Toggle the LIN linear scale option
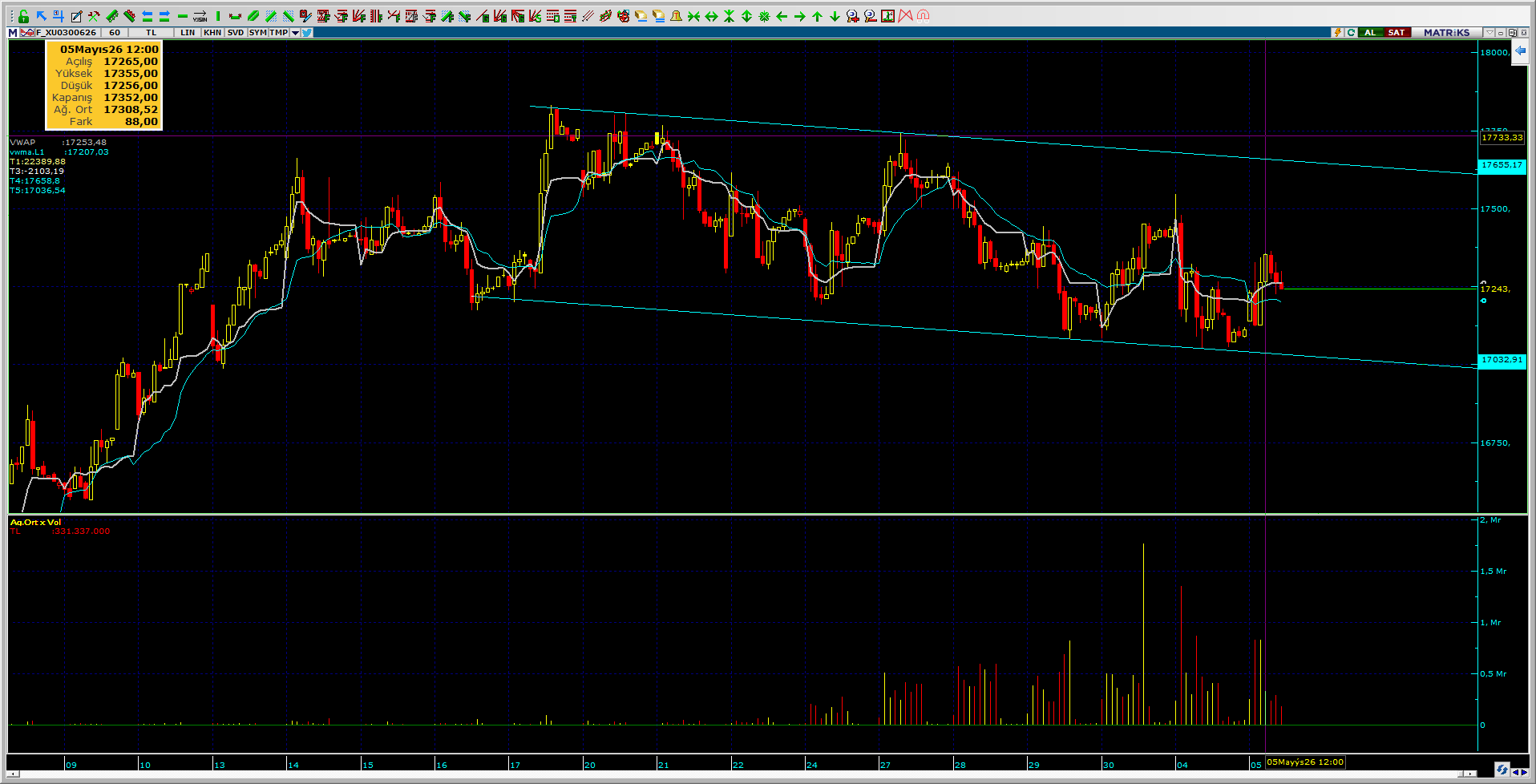The image size is (1536, 784). tap(188, 33)
